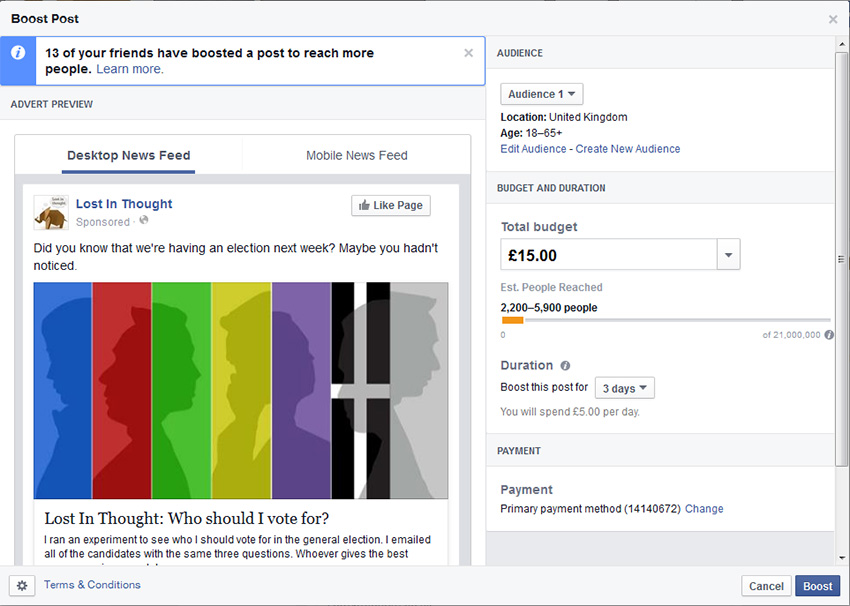
Task: Click the Boost button
Action: coord(817,586)
